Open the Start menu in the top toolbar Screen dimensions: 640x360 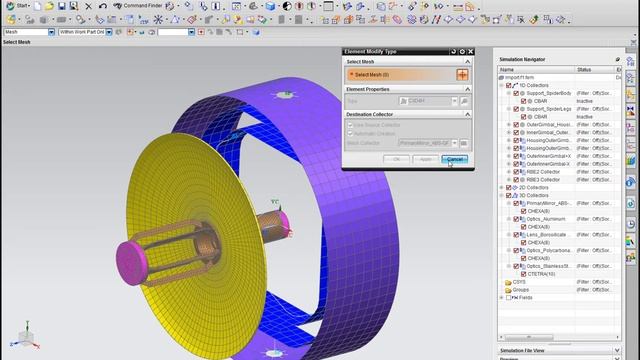[18, 6]
